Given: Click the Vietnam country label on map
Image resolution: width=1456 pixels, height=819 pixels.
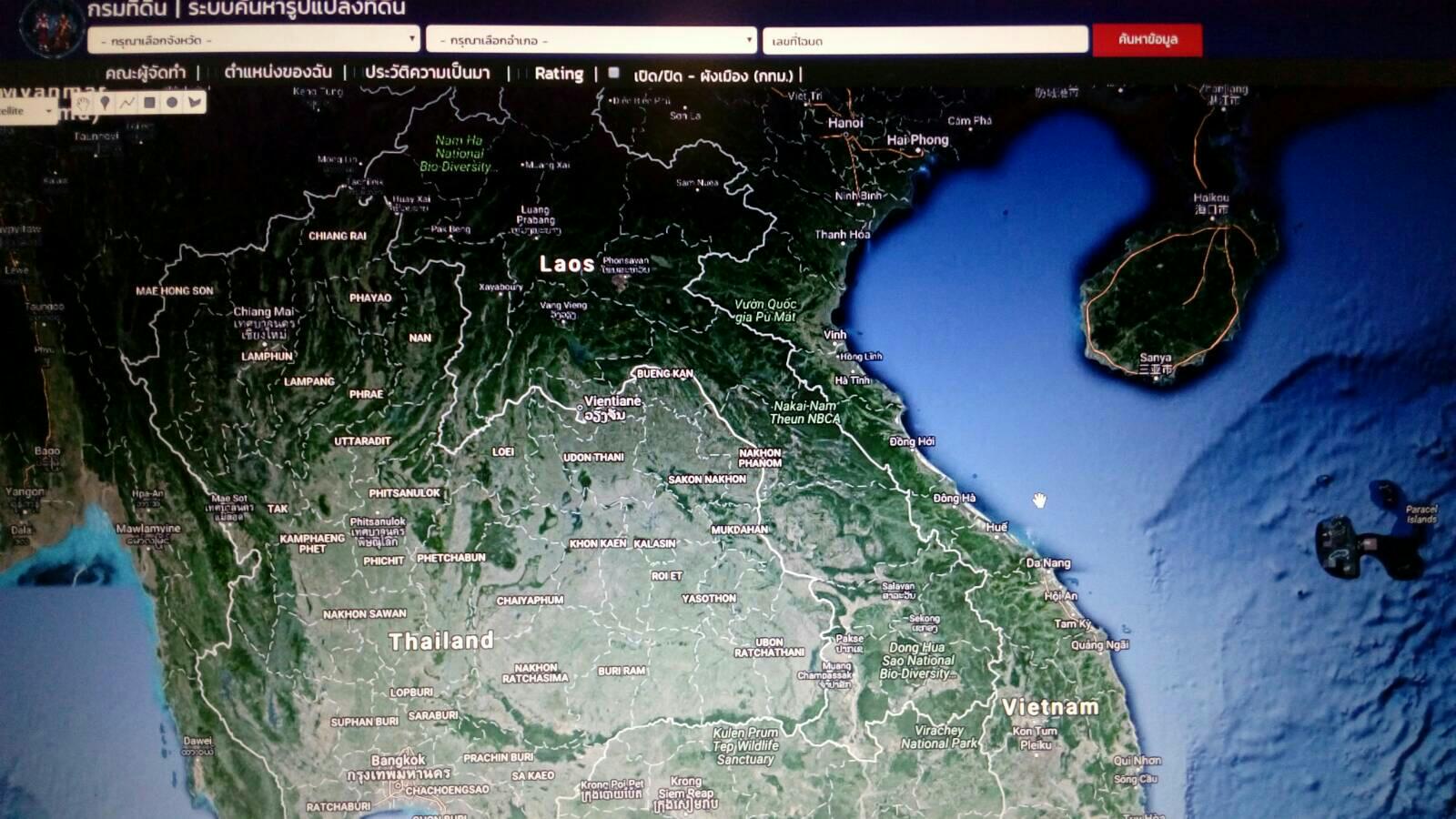Looking at the screenshot, I should click(1050, 707).
